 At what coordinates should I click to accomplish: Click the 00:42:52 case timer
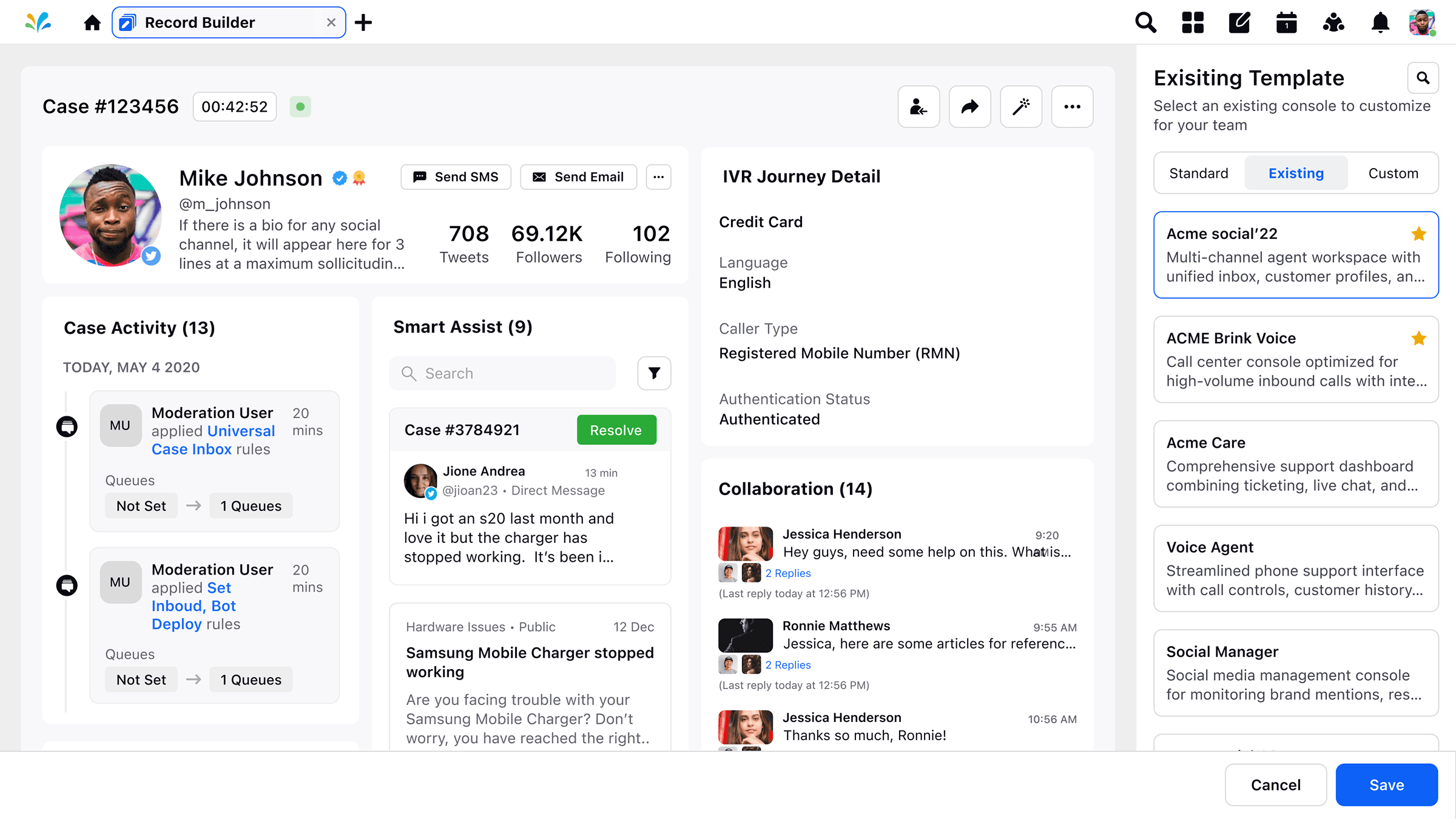pos(235,107)
